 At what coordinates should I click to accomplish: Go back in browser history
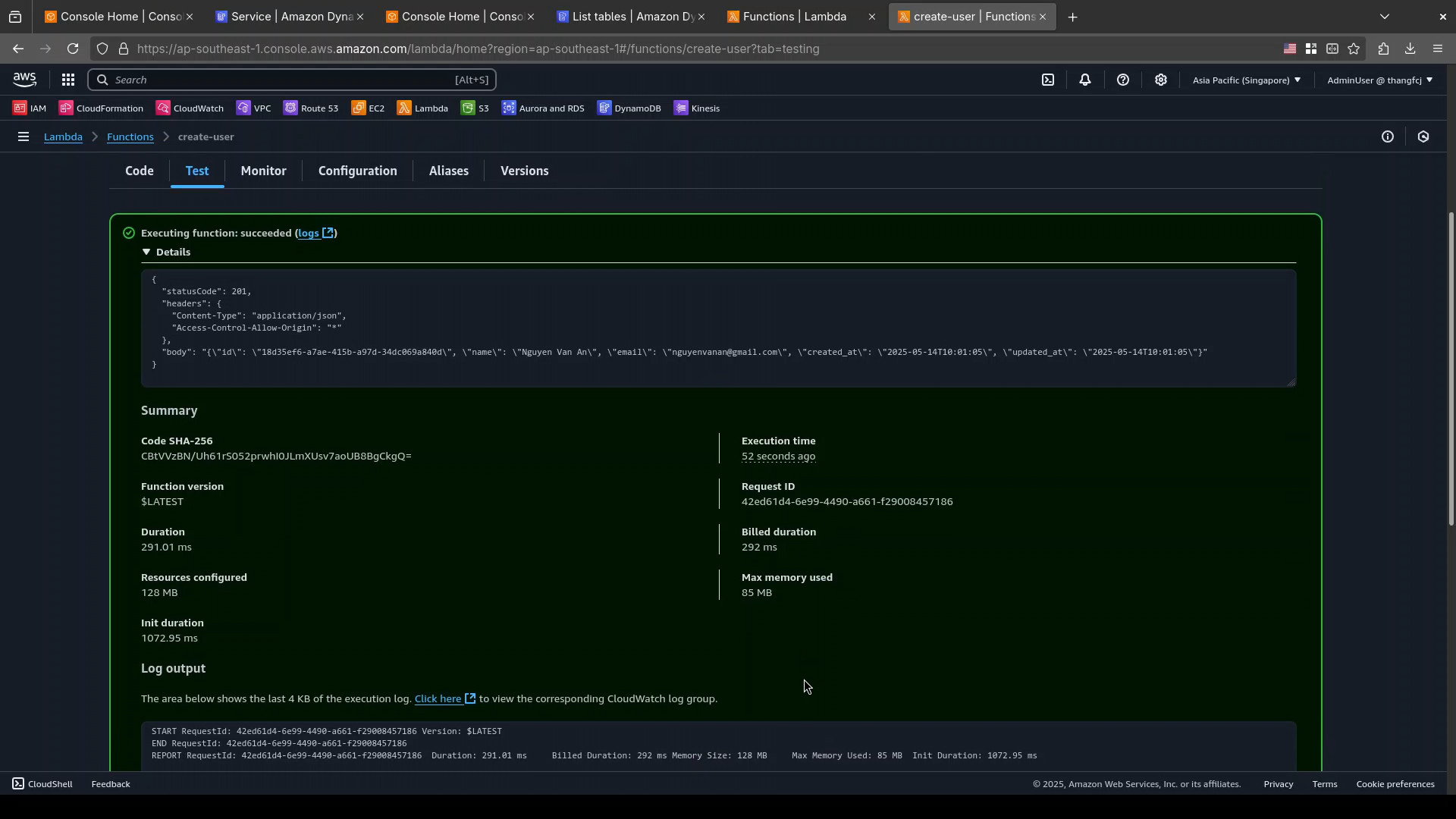coord(18,49)
